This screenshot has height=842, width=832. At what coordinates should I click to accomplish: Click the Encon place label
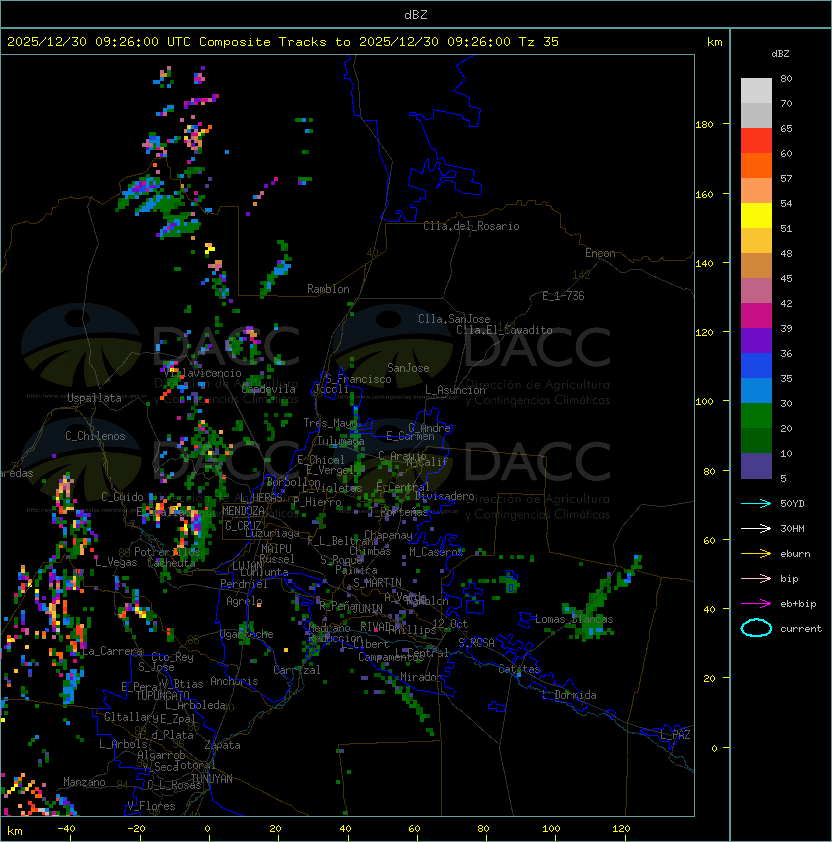(600, 253)
